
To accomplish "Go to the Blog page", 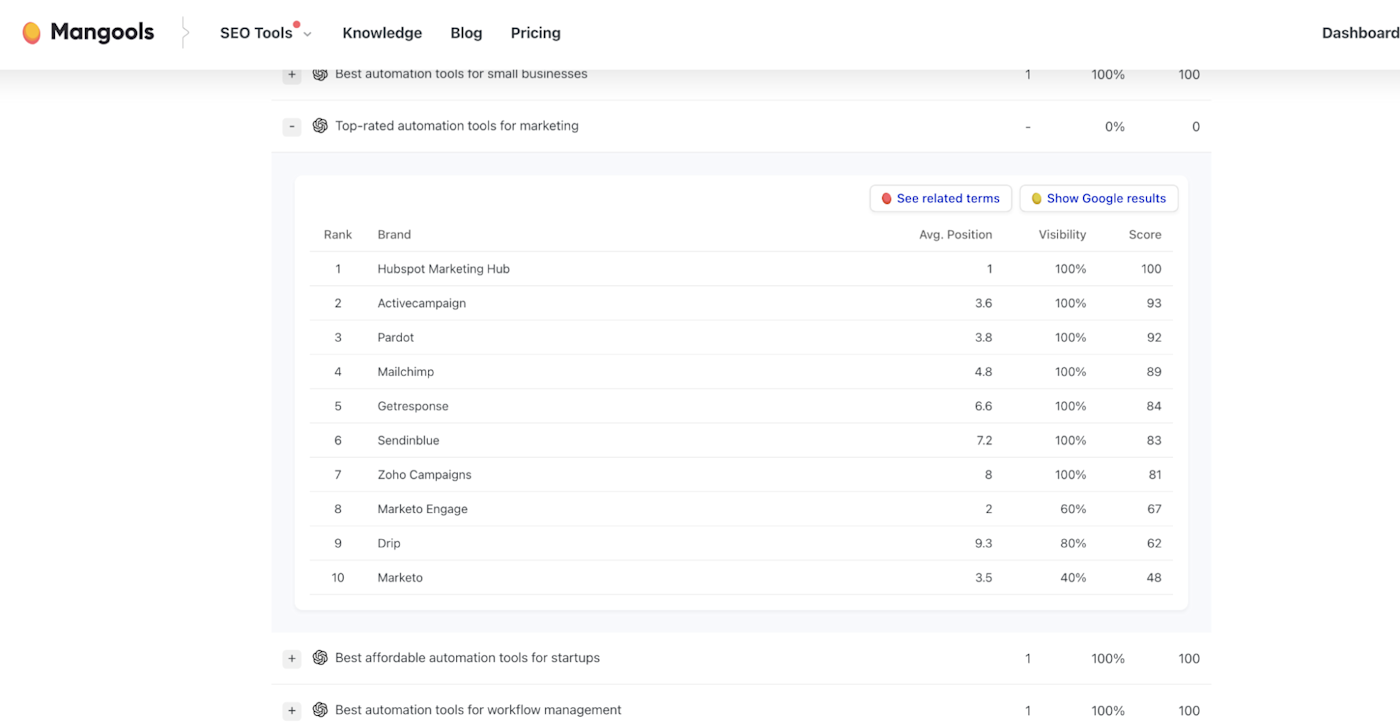I will point(466,33).
